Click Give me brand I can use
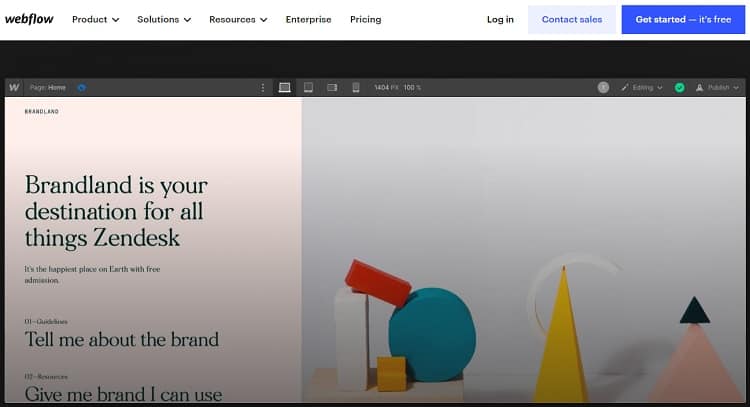 123,394
